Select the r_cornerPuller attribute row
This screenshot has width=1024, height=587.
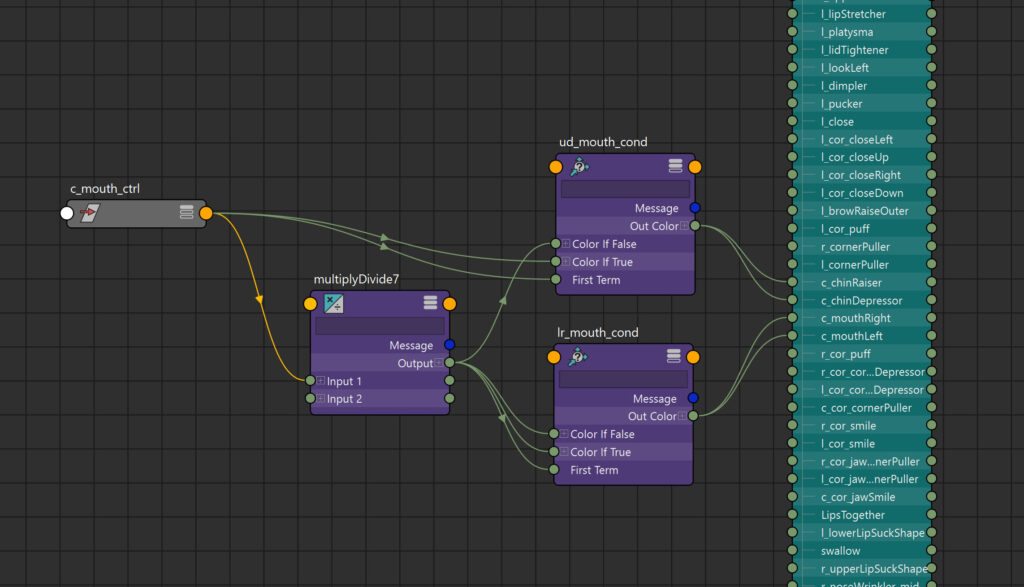click(x=862, y=247)
